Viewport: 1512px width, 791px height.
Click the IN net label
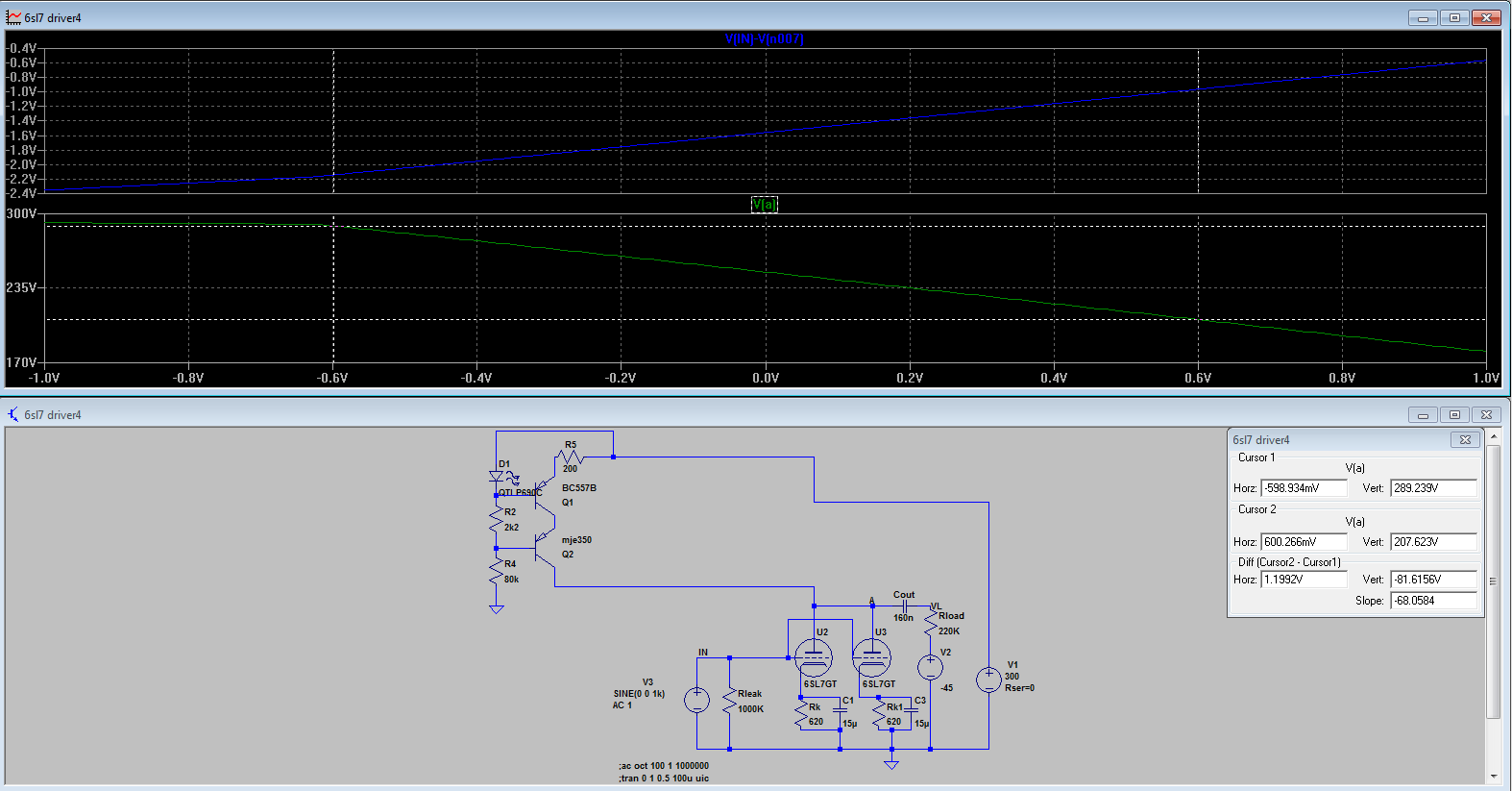703,652
